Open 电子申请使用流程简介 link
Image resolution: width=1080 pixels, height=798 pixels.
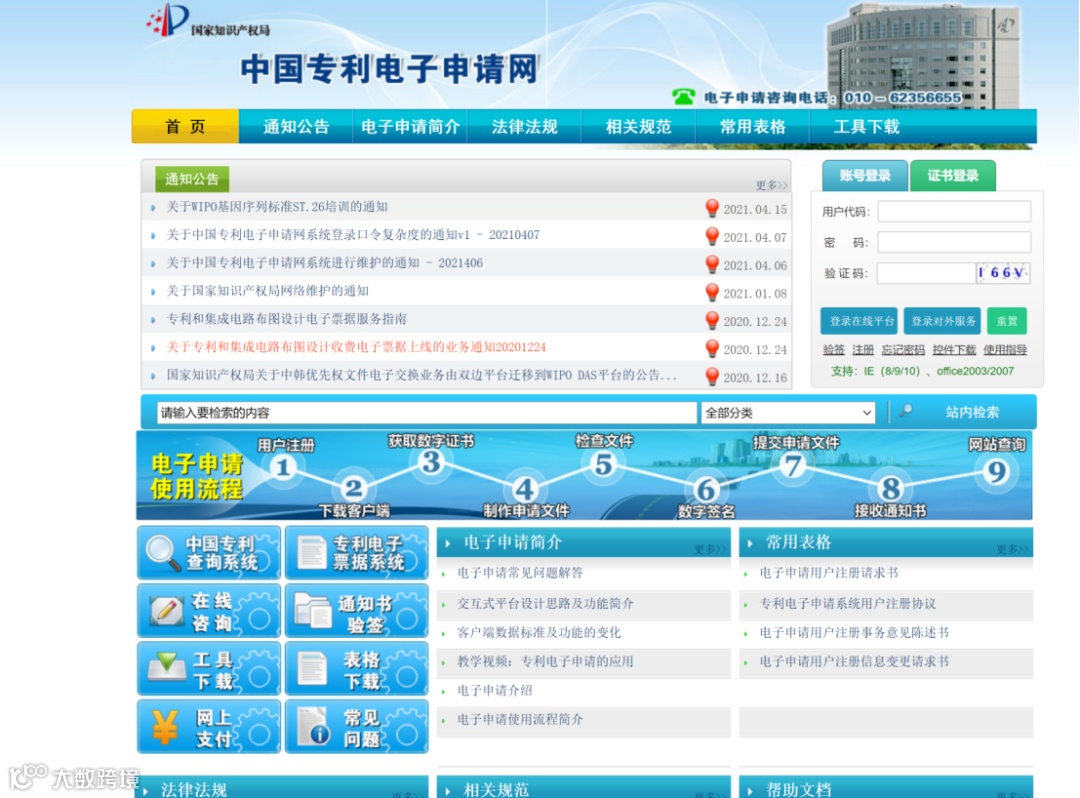click(x=520, y=720)
